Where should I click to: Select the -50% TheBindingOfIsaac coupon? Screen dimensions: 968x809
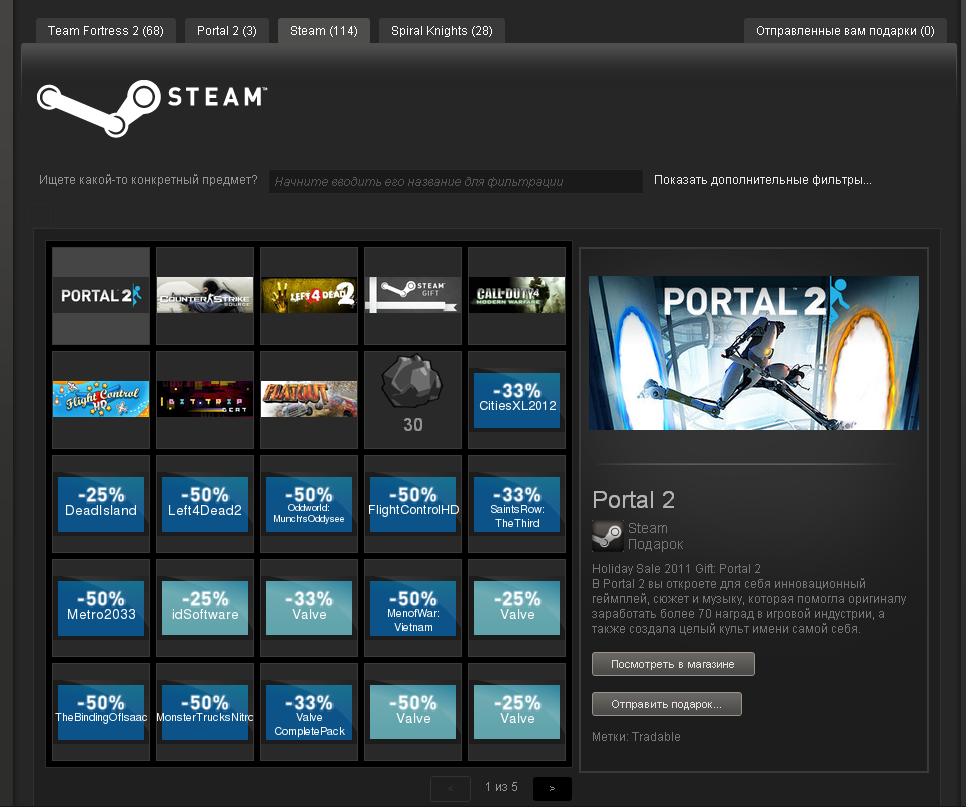(x=101, y=711)
